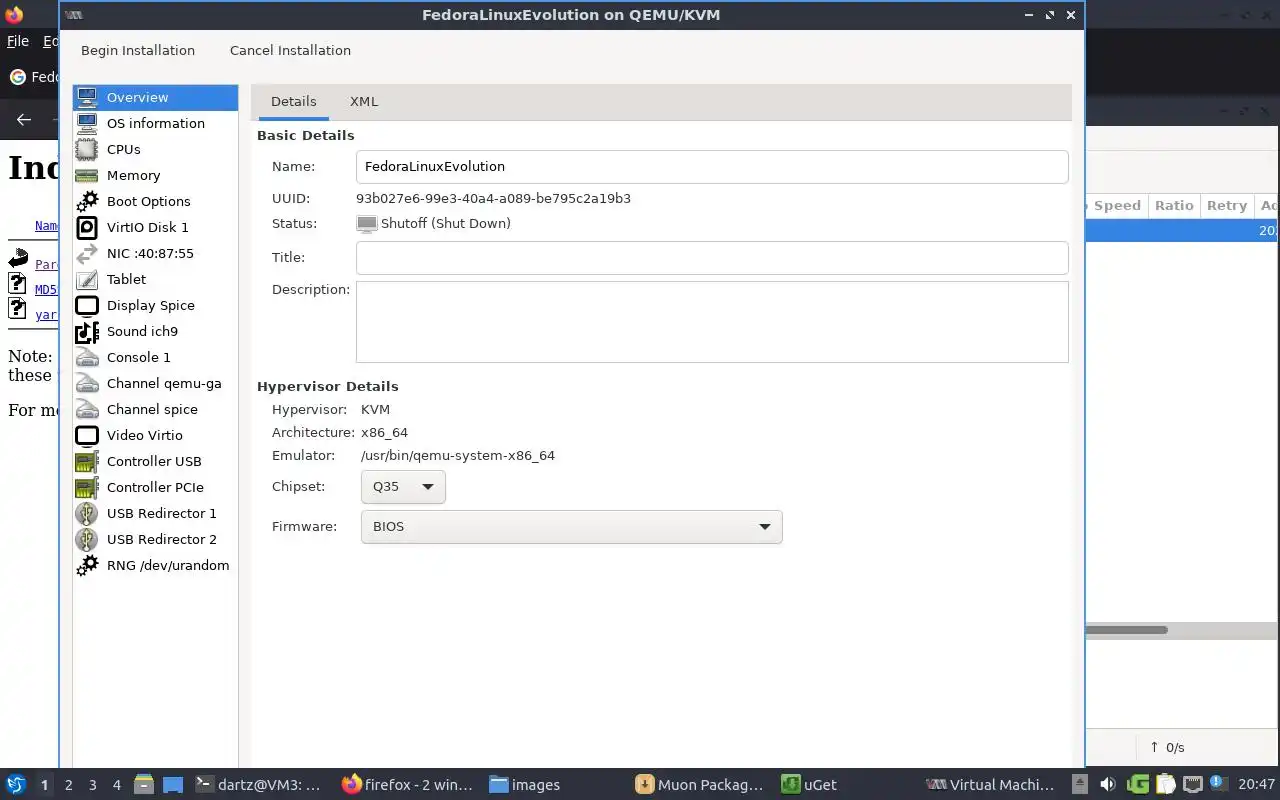Open the Chipset Q35 dropdown
The width and height of the screenshot is (1280, 800).
[403, 487]
